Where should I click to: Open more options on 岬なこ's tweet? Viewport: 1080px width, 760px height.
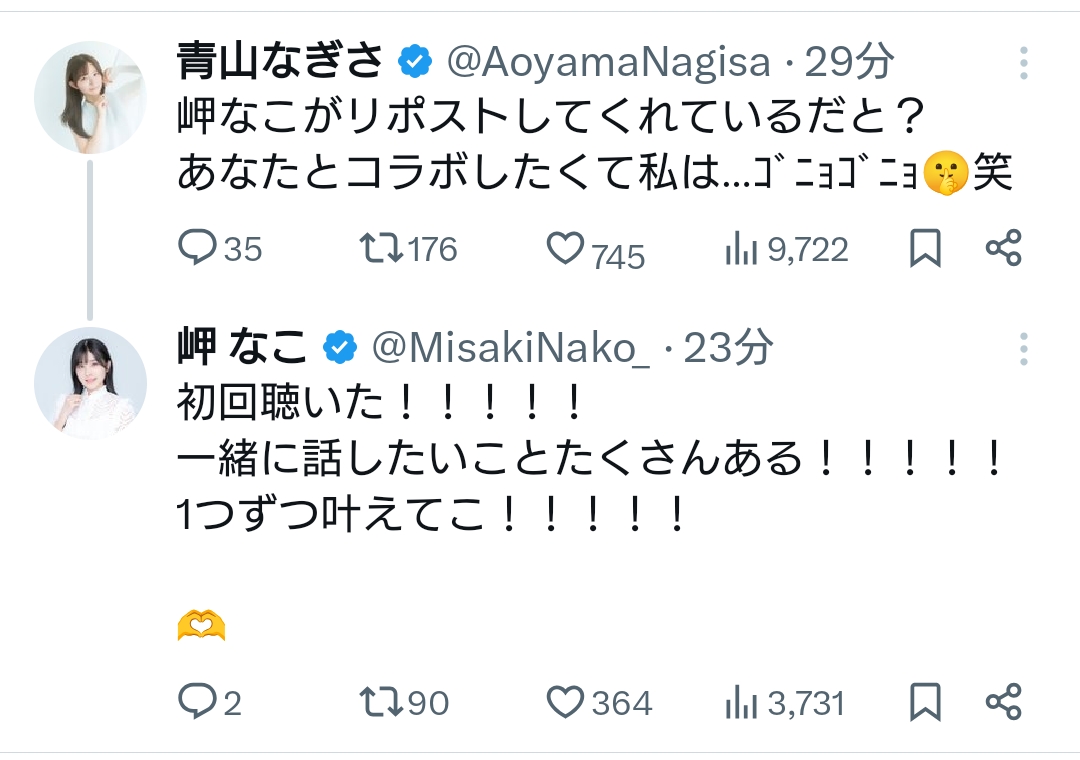click(x=1023, y=348)
